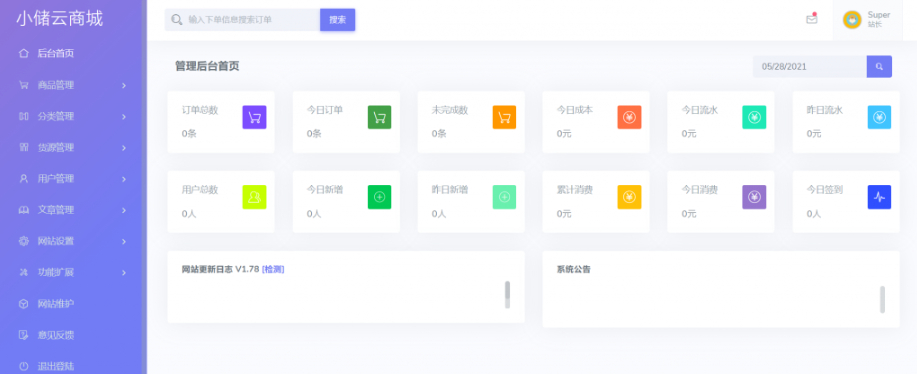Click the [检测] update check link
Image resolution: width=917 pixels, height=374 pixels.
point(273,269)
